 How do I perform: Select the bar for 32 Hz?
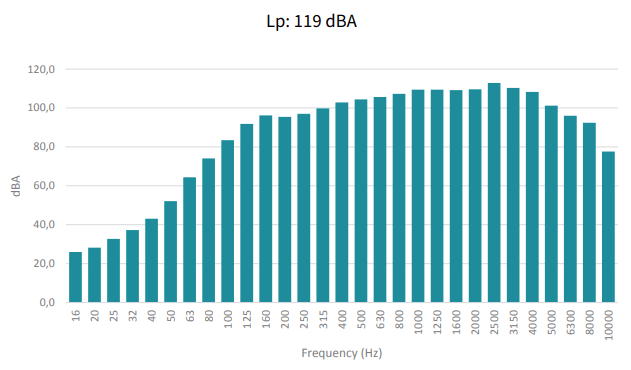click(x=132, y=266)
